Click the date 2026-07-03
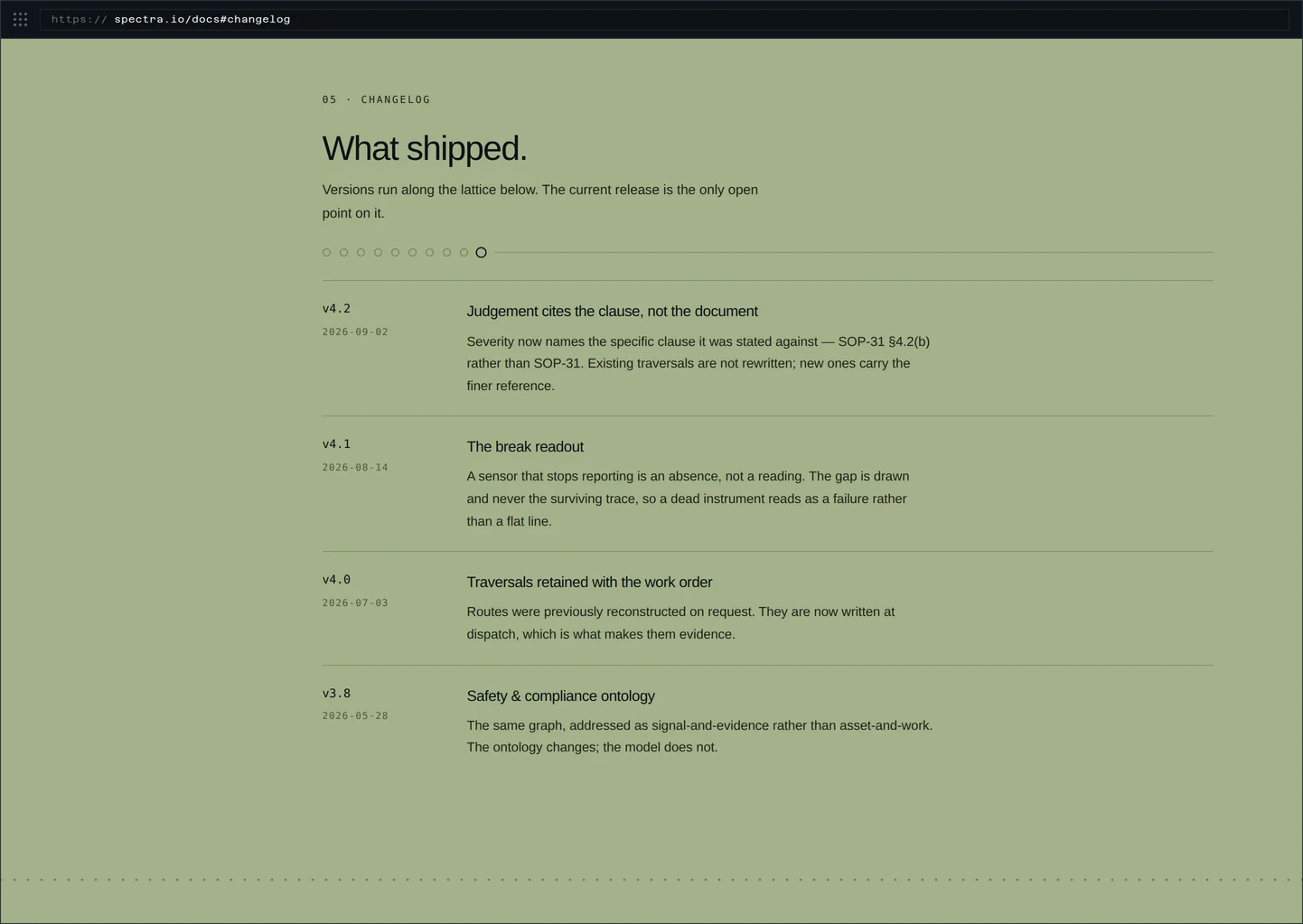The height and width of the screenshot is (924, 1303). tap(355, 603)
